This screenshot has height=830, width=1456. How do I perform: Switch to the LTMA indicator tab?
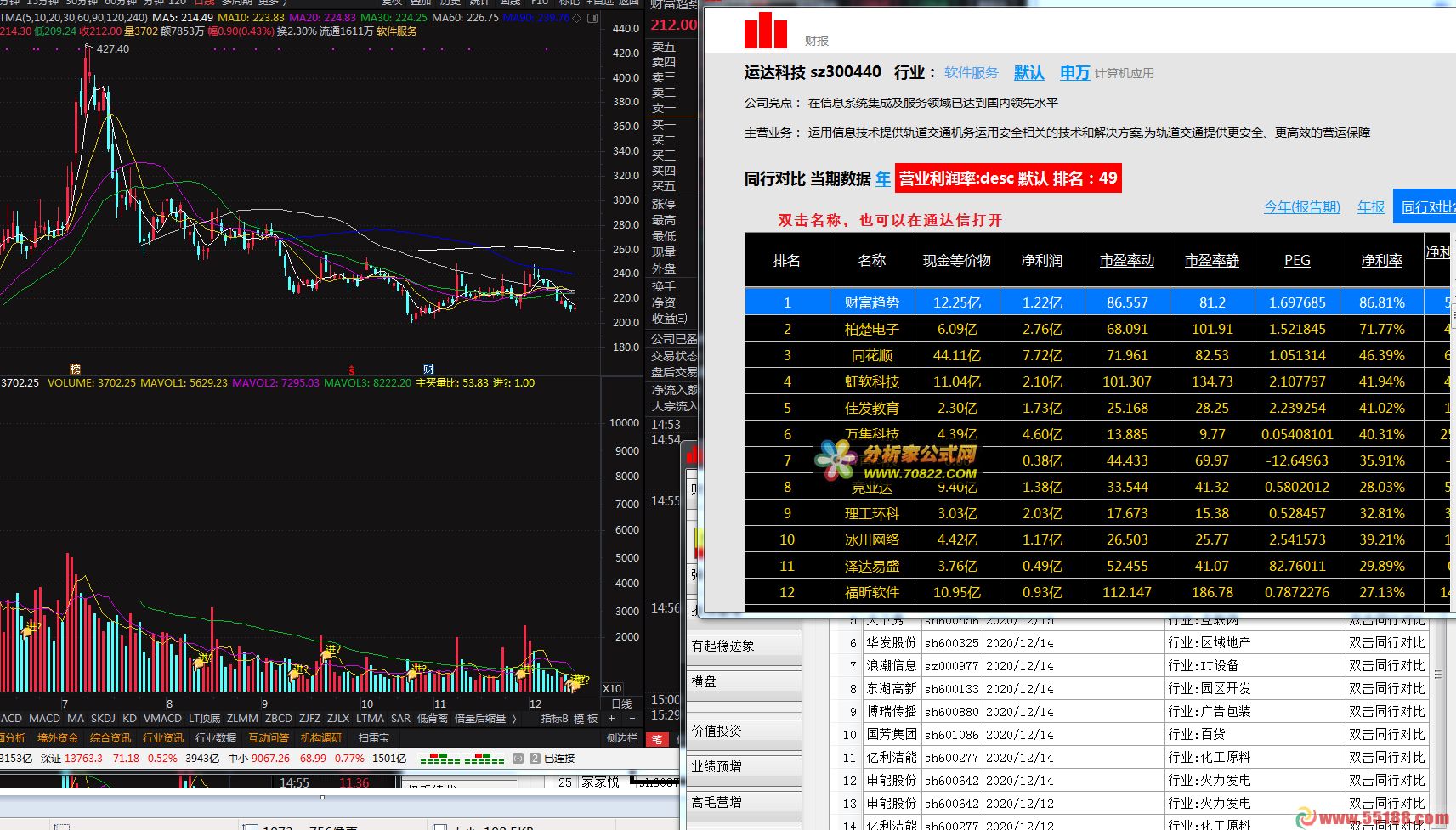pos(370,719)
